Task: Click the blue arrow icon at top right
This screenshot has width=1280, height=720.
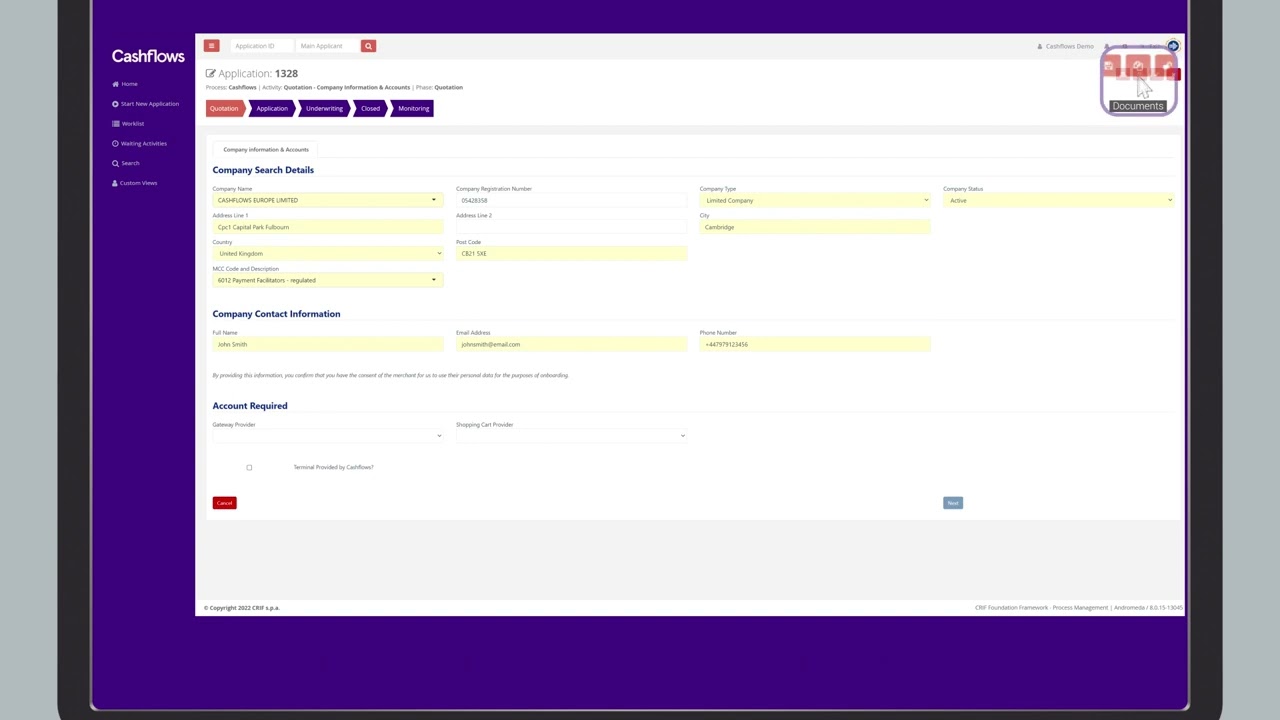Action: tap(1173, 46)
